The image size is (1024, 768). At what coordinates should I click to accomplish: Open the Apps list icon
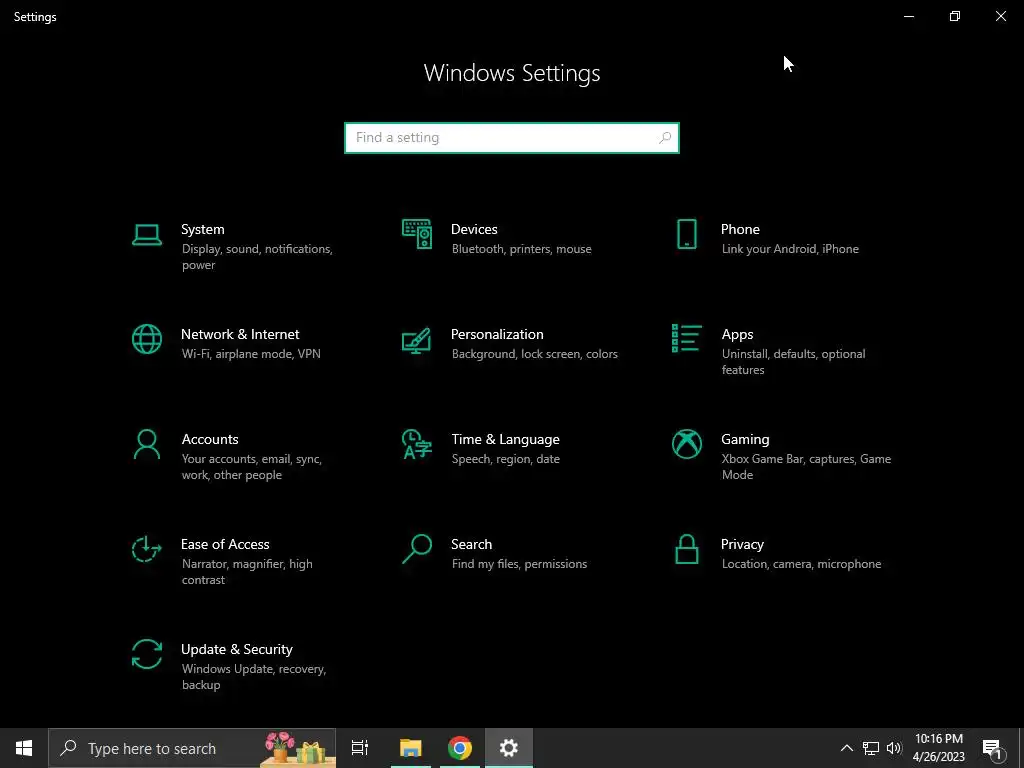click(x=686, y=338)
